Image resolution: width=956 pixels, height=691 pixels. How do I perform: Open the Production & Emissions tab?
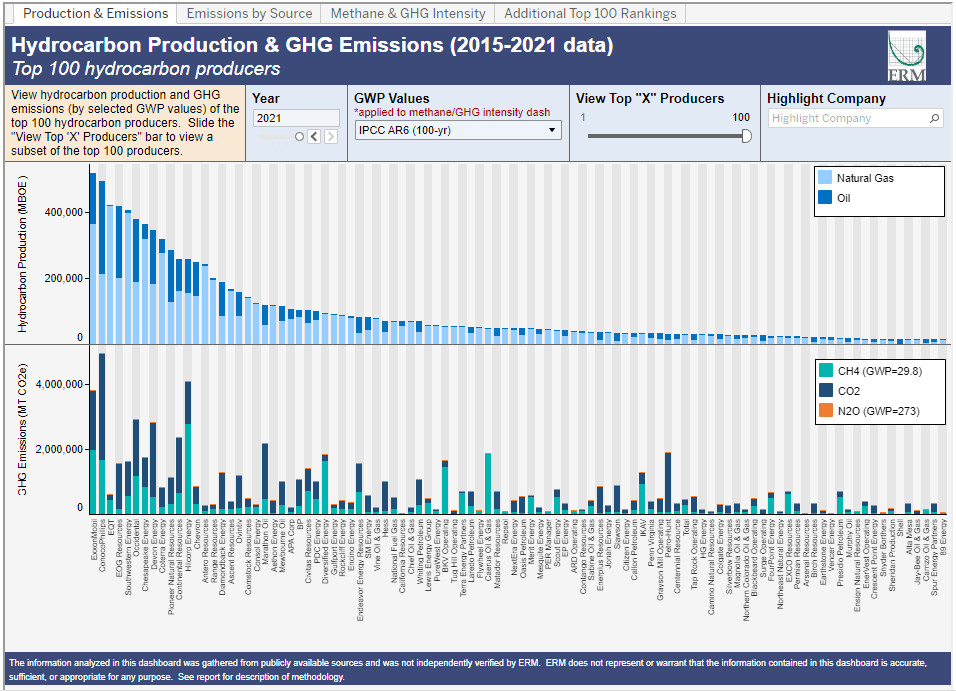click(x=95, y=13)
